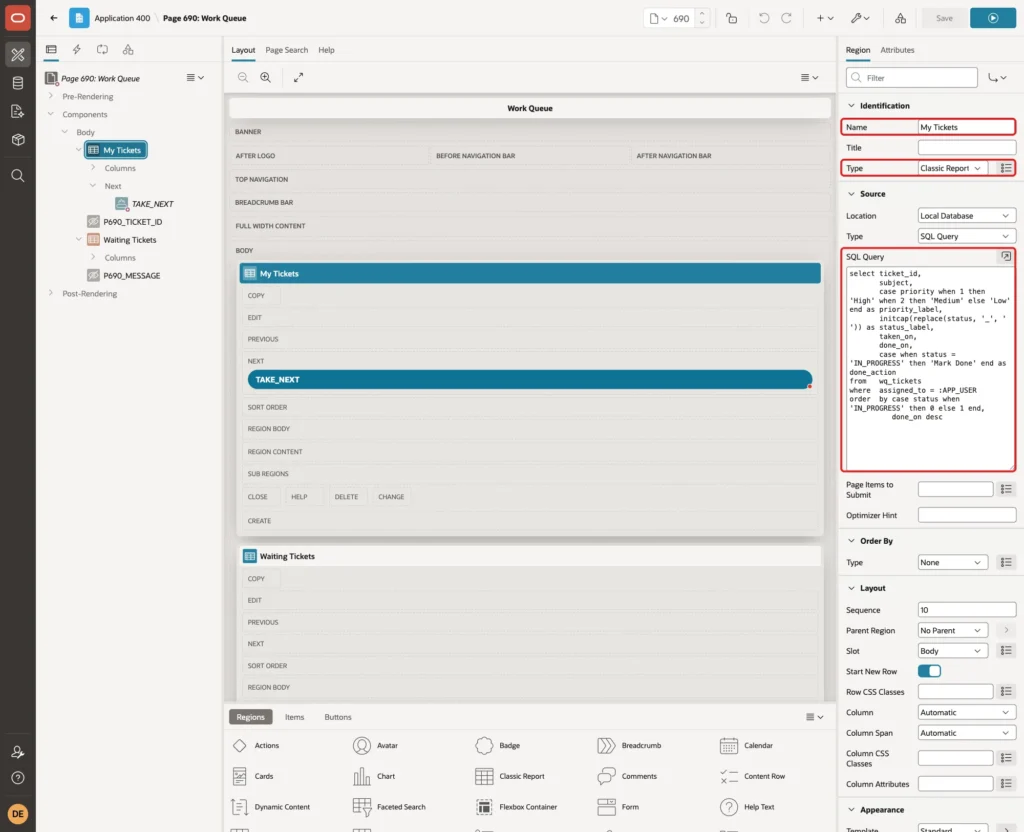This screenshot has height=832, width=1024.
Task: Open the Help tab
Action: point(326,50)
